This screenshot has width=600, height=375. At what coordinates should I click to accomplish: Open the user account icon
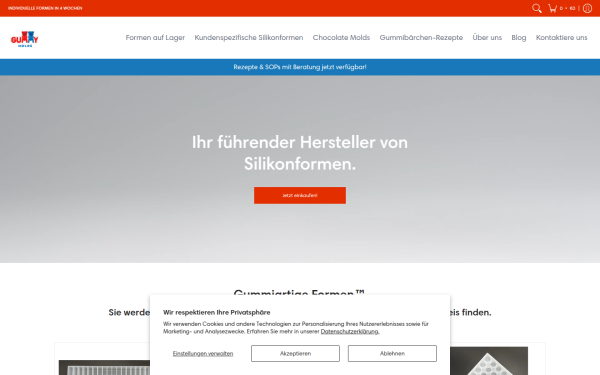tap(587, 8)
